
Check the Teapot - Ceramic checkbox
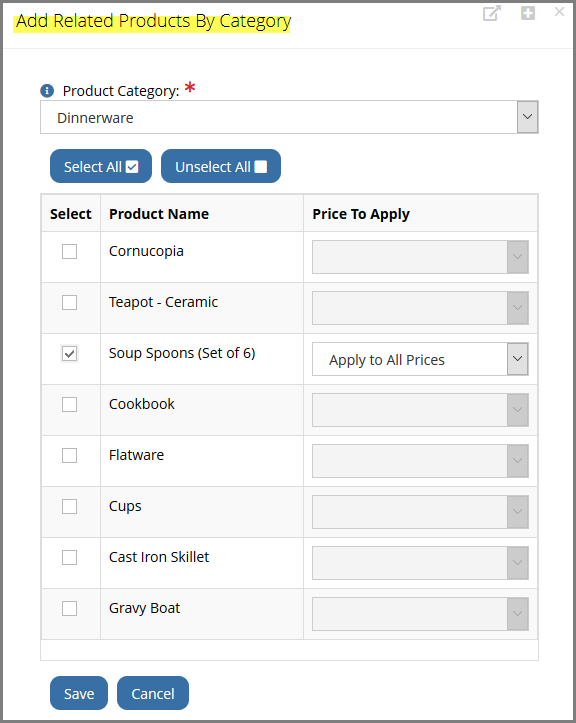(70, 302)
